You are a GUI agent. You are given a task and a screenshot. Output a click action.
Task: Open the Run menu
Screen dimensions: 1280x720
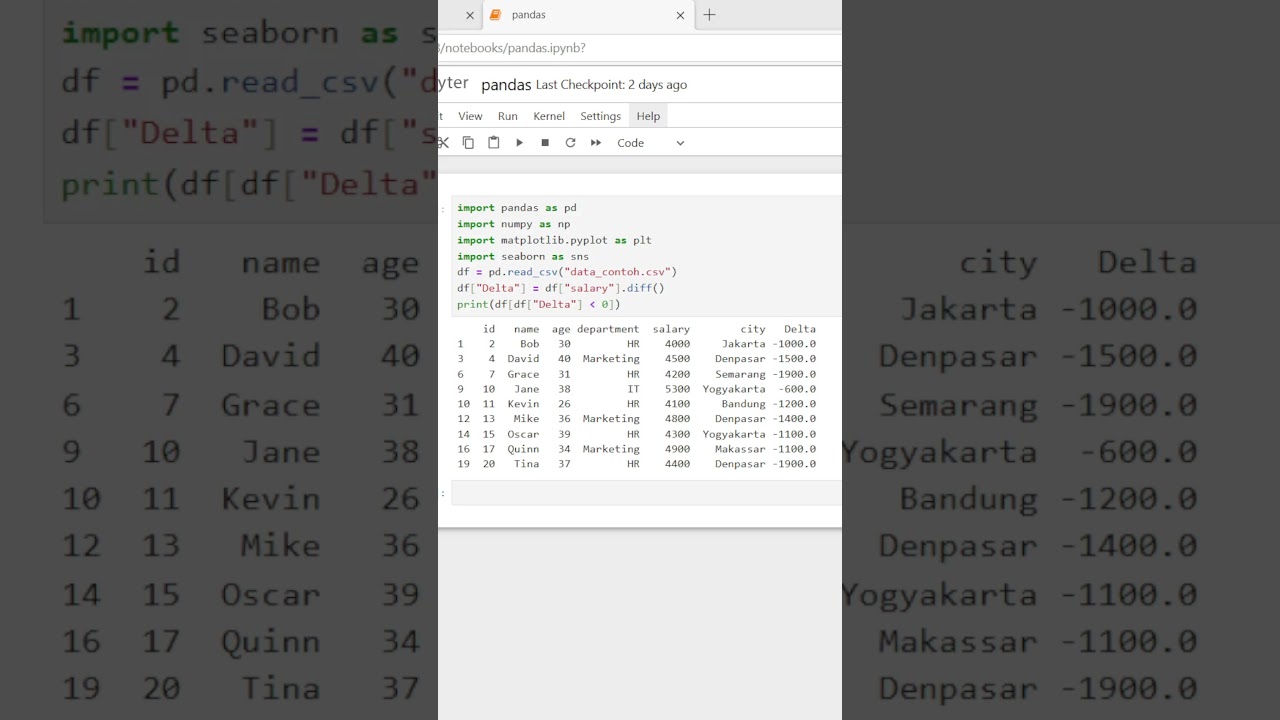508,116
